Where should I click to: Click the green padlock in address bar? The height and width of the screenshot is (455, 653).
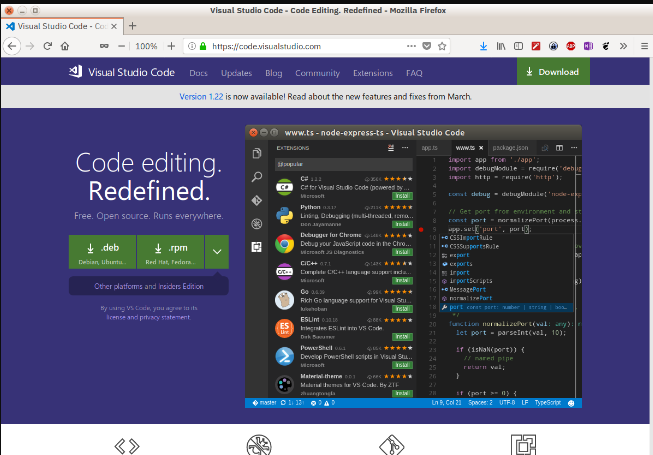point(203,46)
